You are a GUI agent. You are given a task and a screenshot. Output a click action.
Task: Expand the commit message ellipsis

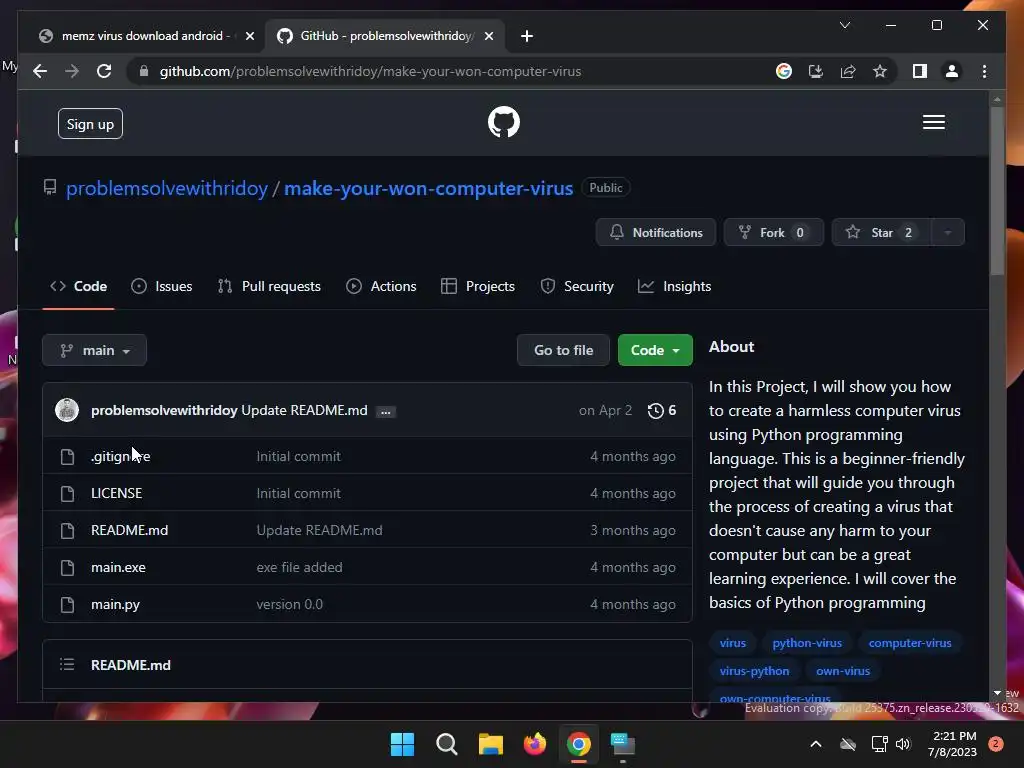click(385, 411)
